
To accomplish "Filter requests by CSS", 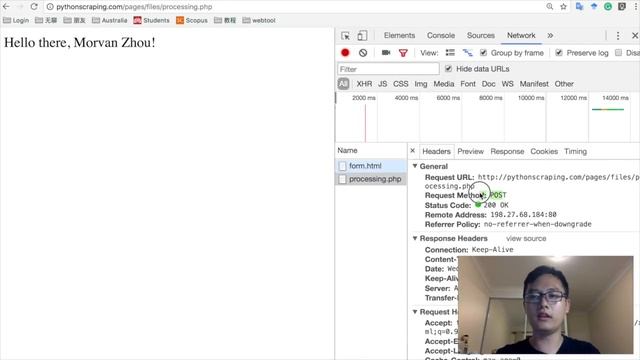I will click(x=400, y=84).
